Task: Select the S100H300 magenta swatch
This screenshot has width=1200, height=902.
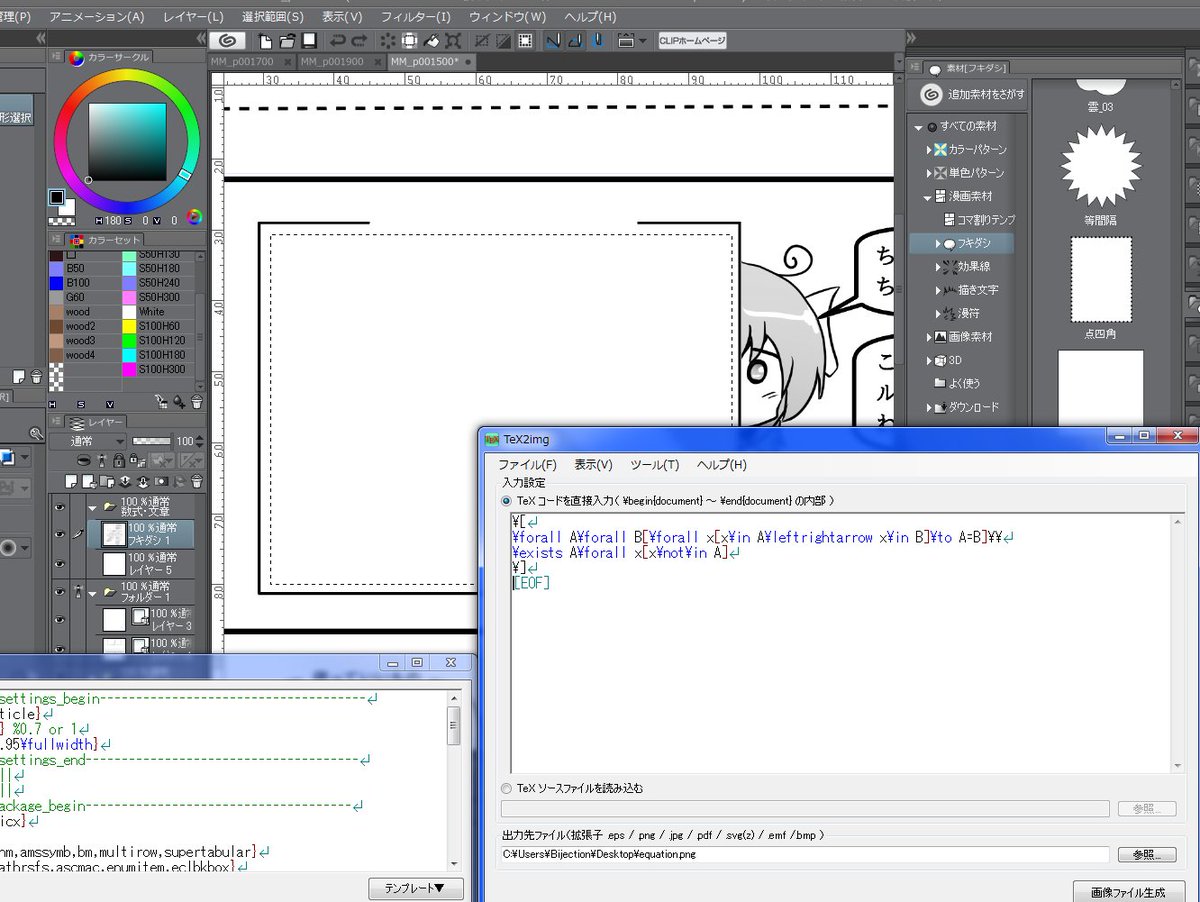Action: pyautogui.click(x=128, y=370)
